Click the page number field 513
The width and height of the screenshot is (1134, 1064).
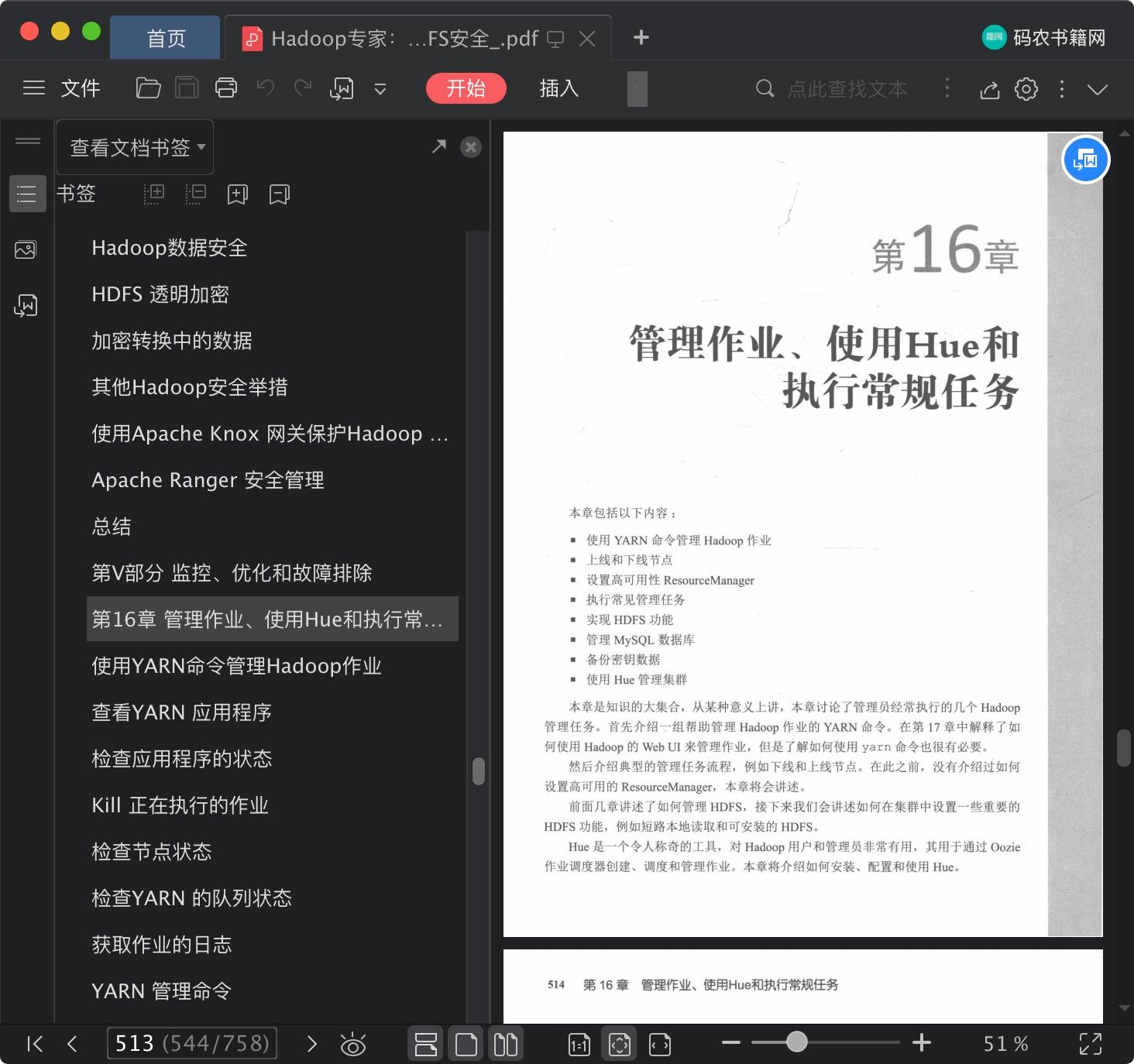tap(192, 1043)
